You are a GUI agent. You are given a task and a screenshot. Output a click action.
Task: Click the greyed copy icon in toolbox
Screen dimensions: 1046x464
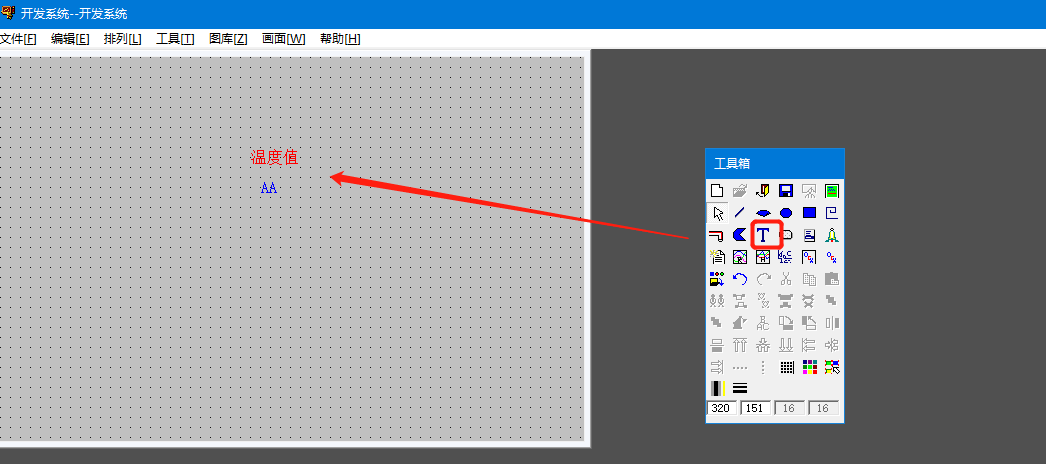point(809,279)
